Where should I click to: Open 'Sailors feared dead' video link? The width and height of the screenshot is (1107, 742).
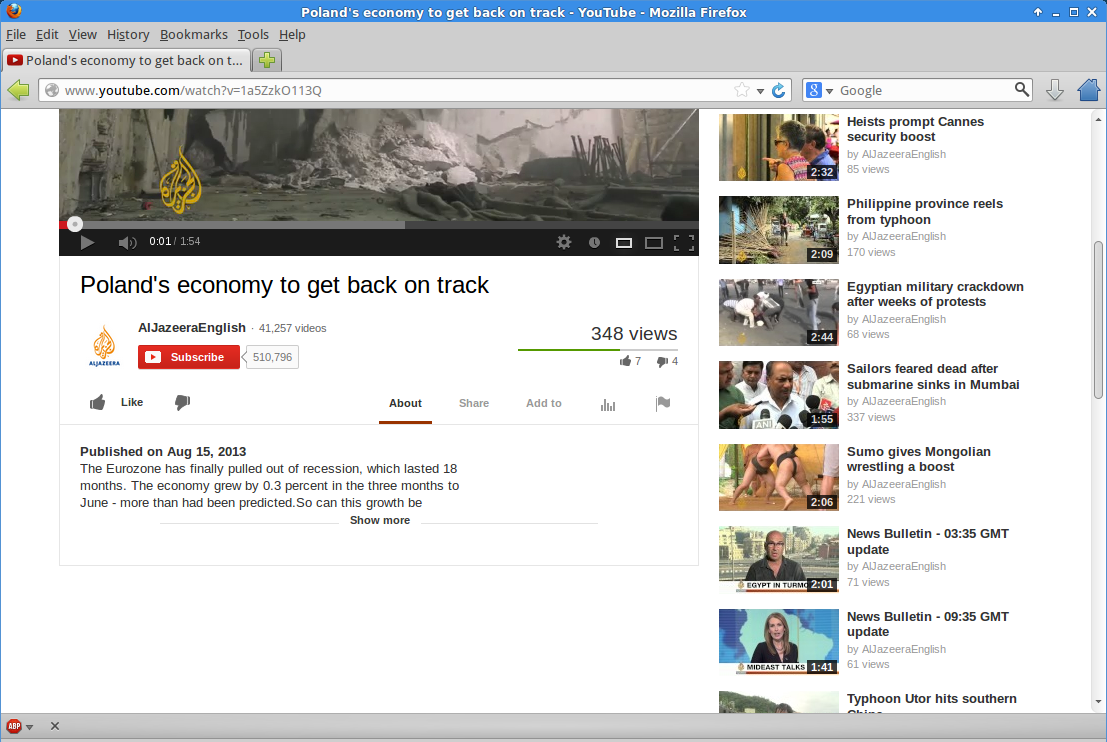click(933, 376)
